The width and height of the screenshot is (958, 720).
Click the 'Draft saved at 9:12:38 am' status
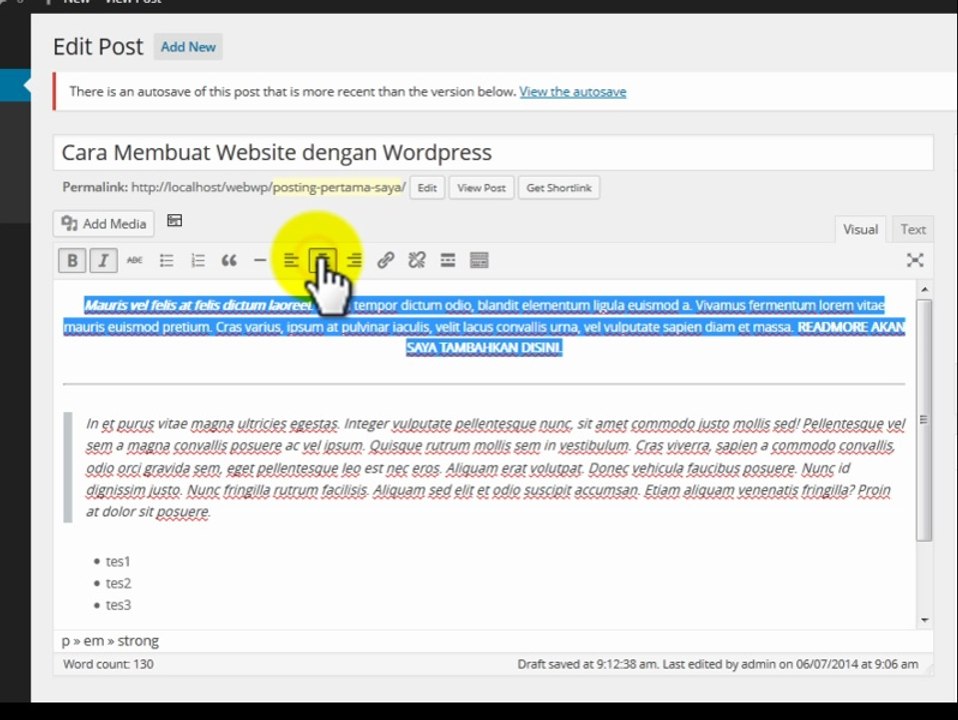pyautogui.click(x=587, y=664)
